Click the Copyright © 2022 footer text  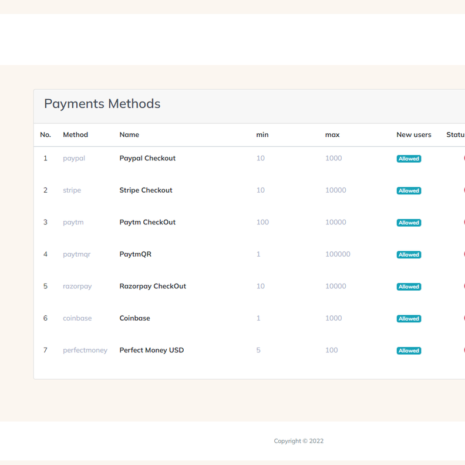click(299, 441)
